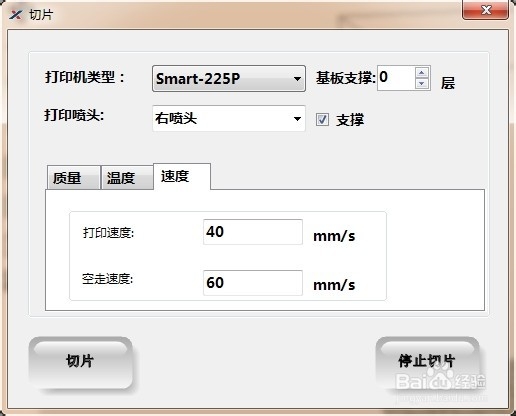Close the 切片 dialog window

pos(485,10)
